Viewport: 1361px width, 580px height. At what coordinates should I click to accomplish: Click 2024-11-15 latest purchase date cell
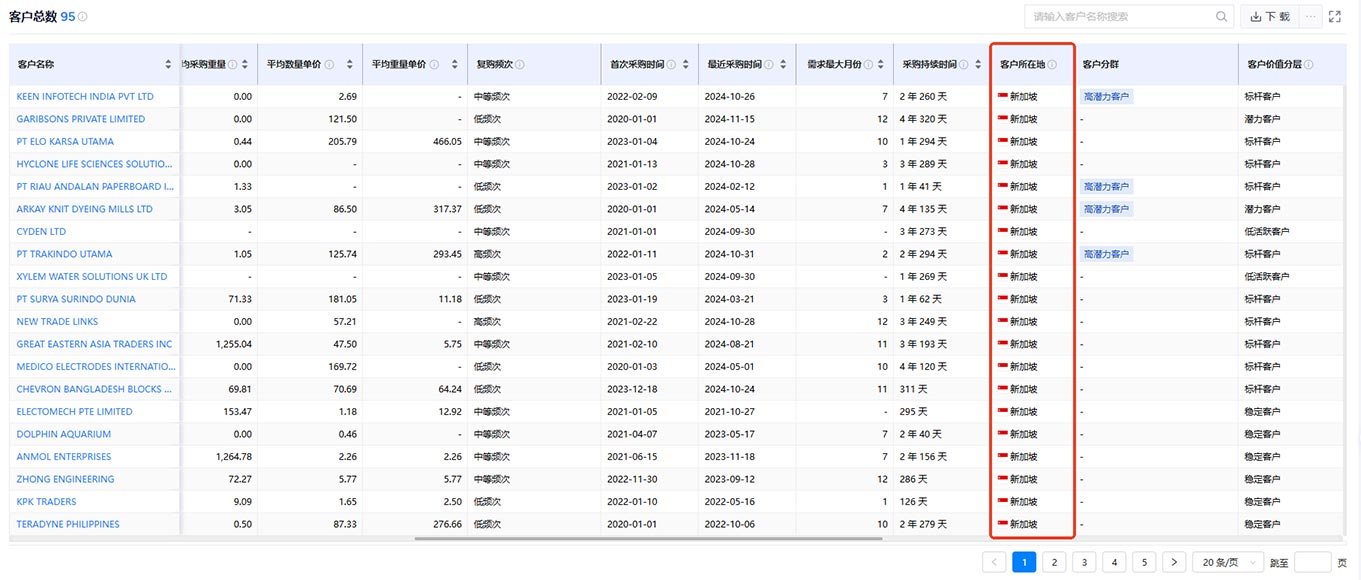tap(730, 119)
